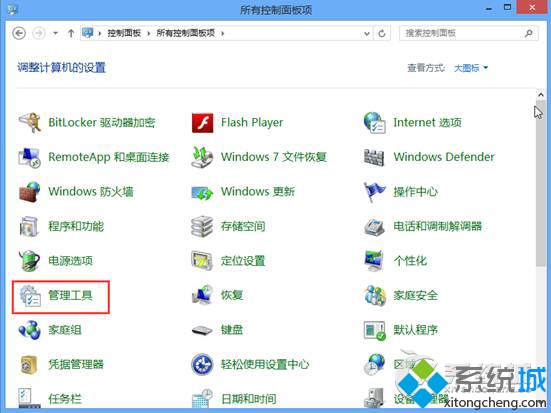This screenshot has width=551, height=413.
Task: Open Windows 7 文件恢复 icon
Action: 202,157
